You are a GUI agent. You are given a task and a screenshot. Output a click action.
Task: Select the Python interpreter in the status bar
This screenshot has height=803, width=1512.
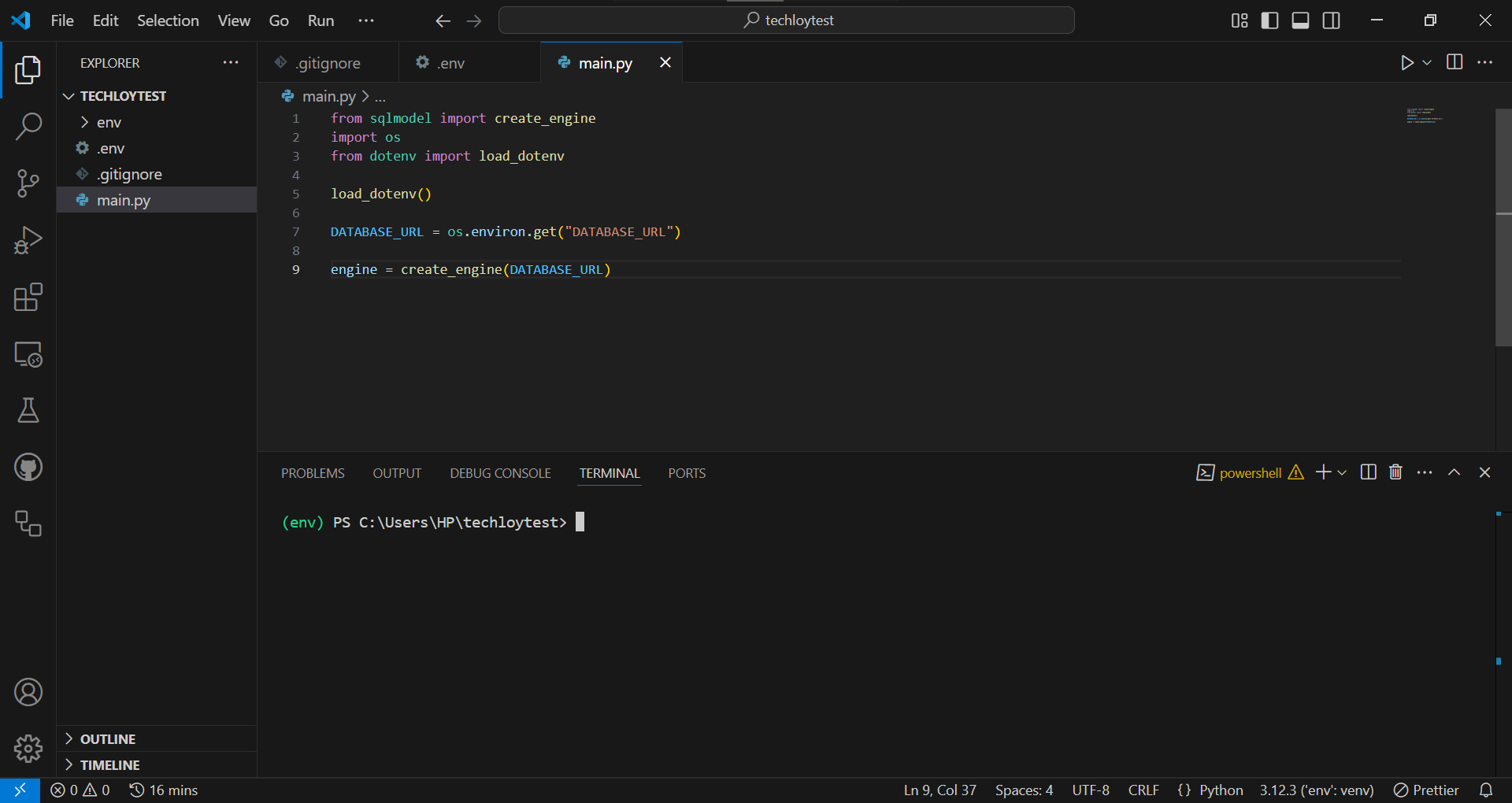pos(1316,790)
